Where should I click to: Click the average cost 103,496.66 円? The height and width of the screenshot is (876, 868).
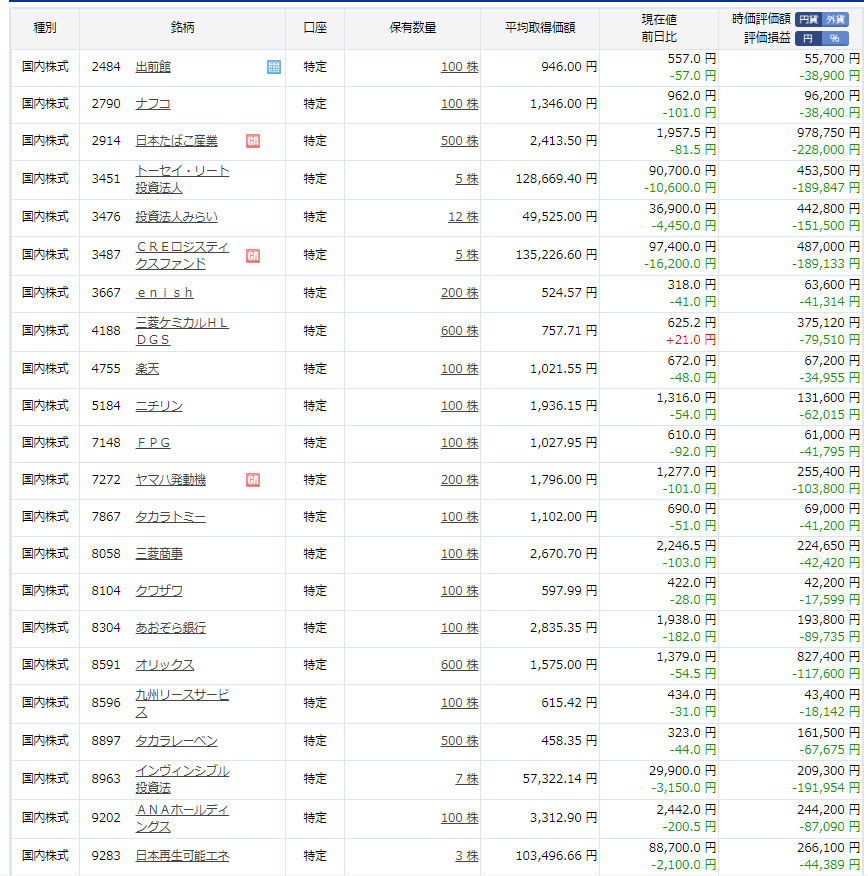click(x=556, y=856)
